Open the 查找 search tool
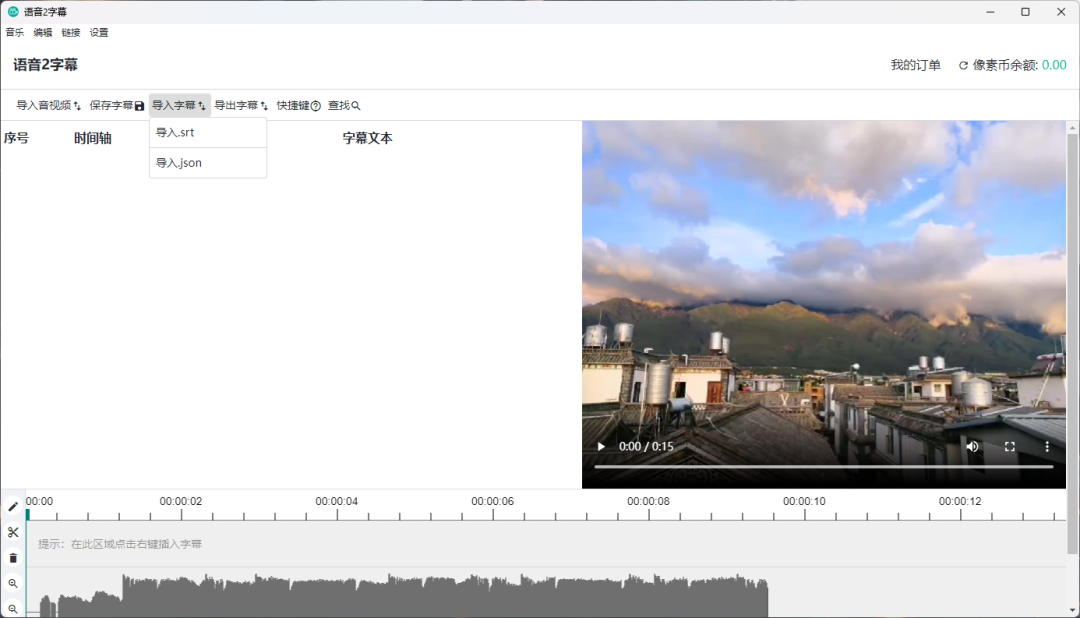1080x618 pixels. [343, 105]
